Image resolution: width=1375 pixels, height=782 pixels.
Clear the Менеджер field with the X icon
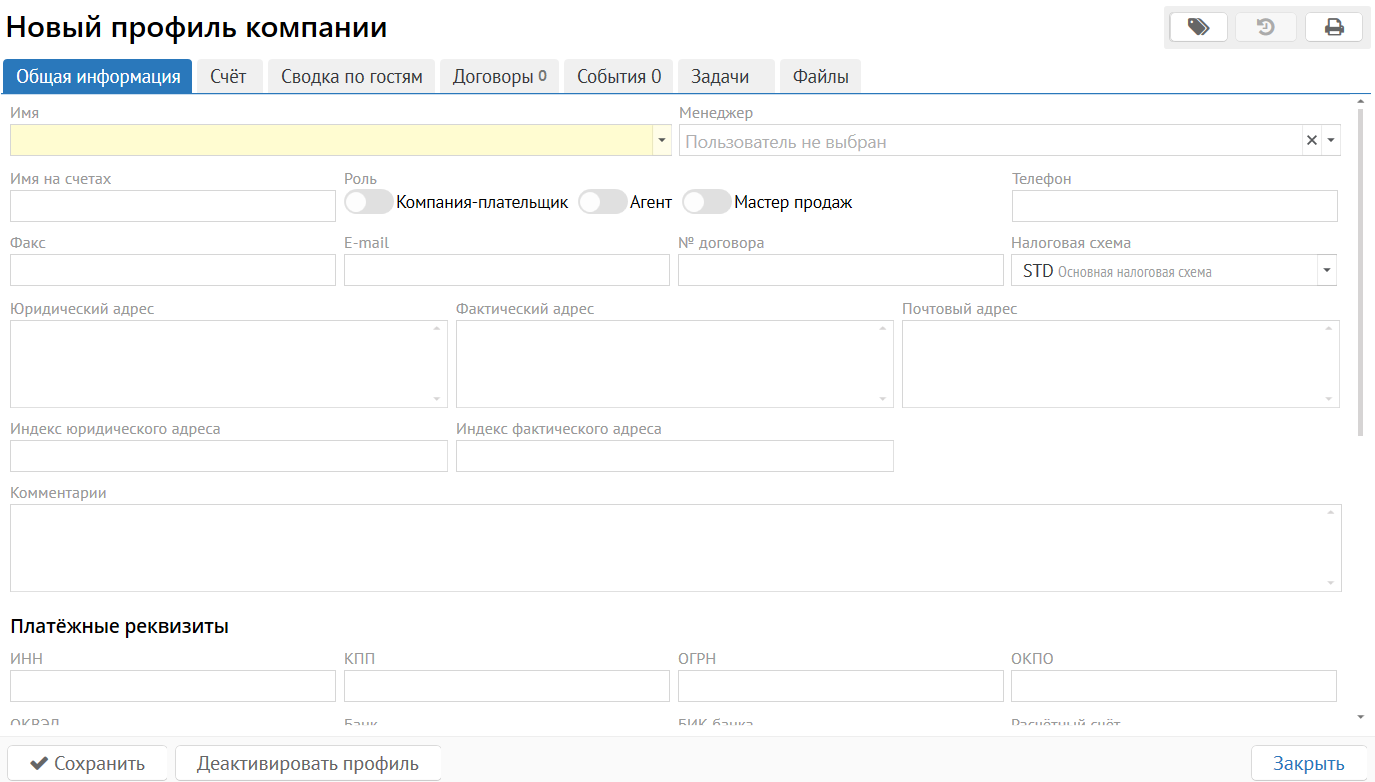1311,141
